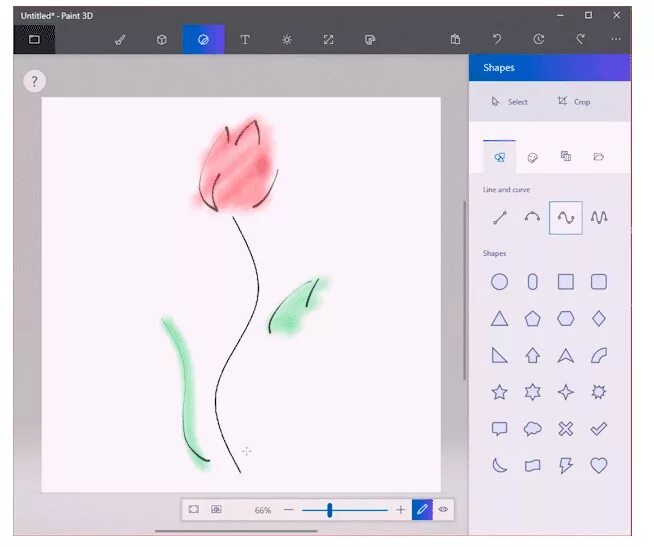The width and height of the screenshot is (654, 547).
Task: Click the Crop button
Action: (574, 102)
